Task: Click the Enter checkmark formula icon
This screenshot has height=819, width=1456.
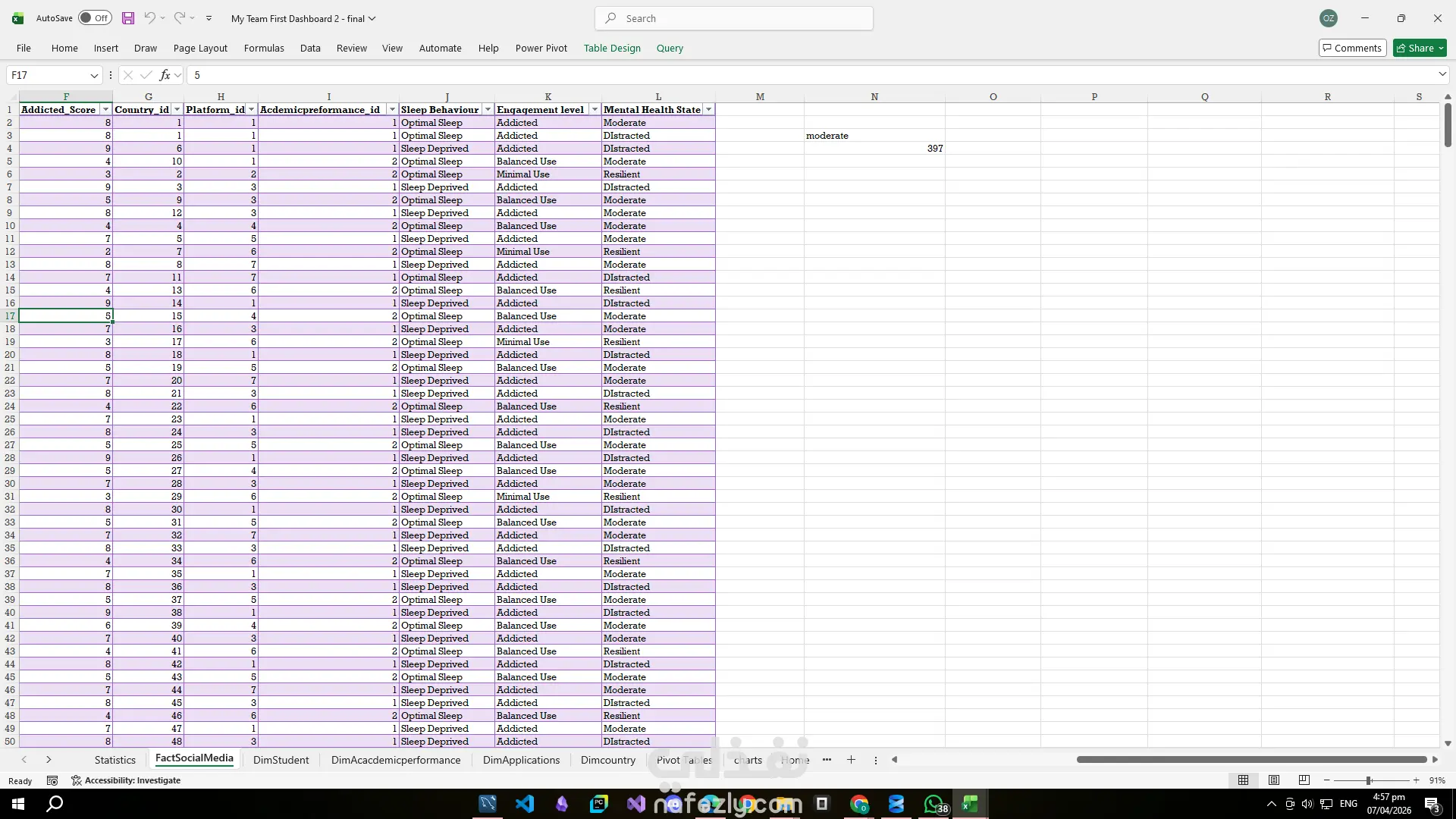Action: 146,75
